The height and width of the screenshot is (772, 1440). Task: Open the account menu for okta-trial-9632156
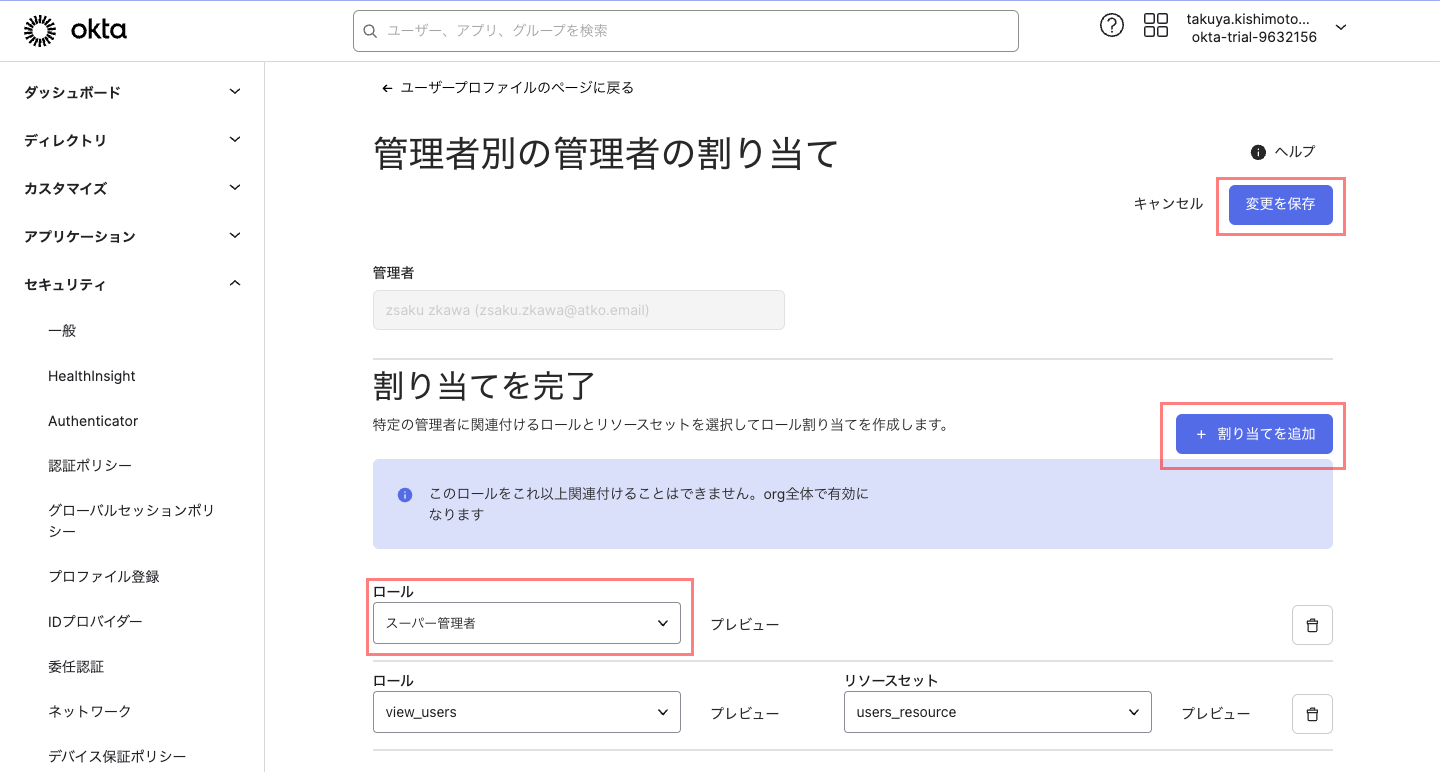1340,28
